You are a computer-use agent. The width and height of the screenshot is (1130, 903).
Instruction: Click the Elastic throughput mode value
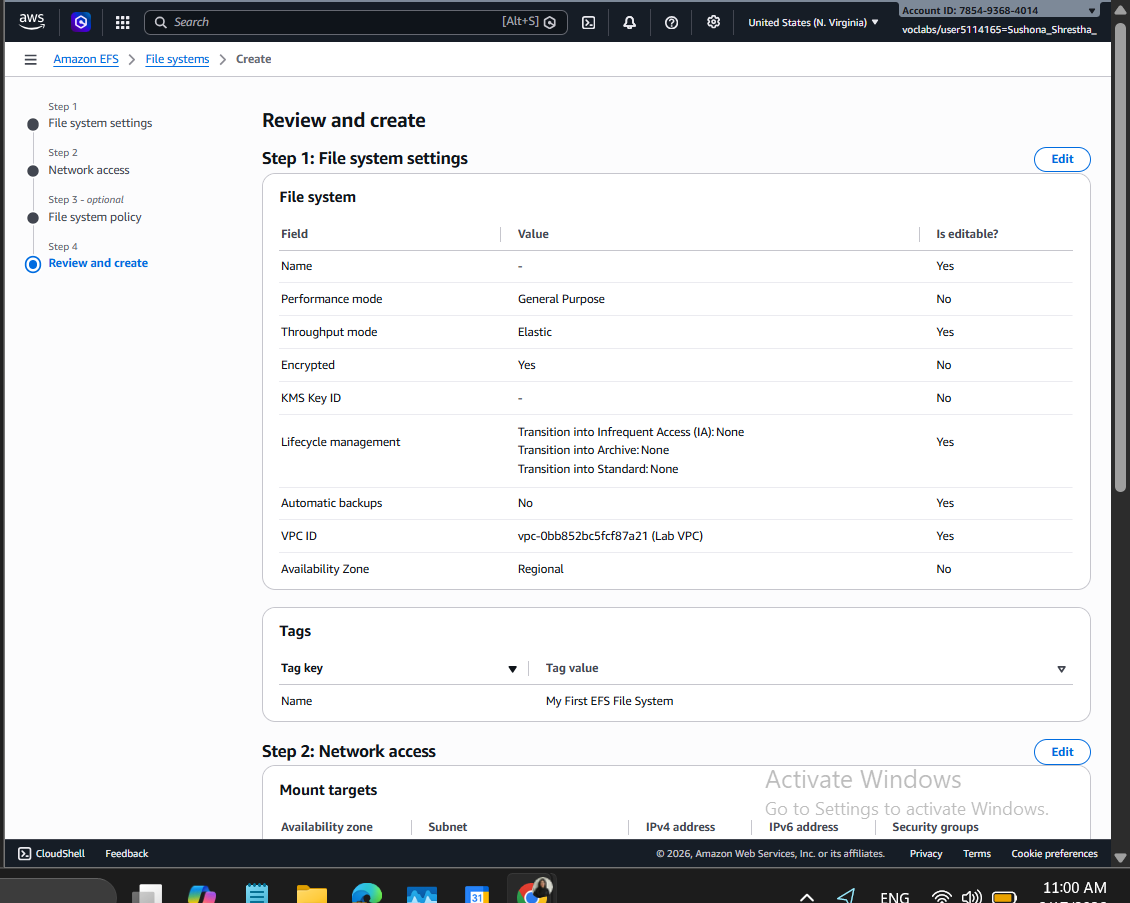click(535, 332)
